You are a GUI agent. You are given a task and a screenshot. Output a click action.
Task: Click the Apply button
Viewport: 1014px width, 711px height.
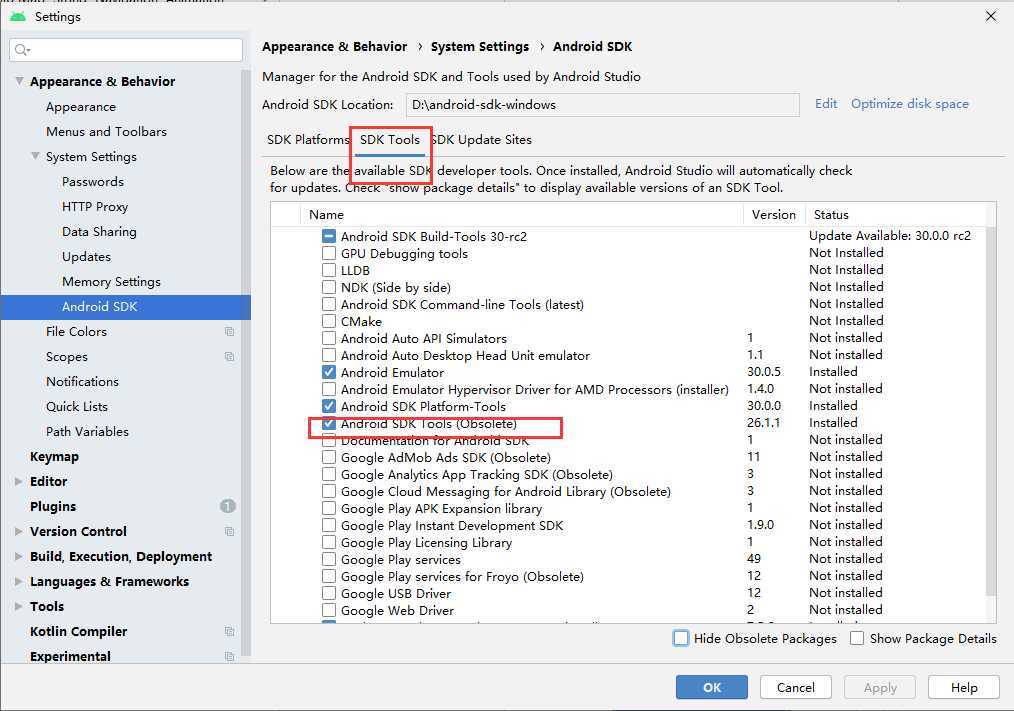880,687
